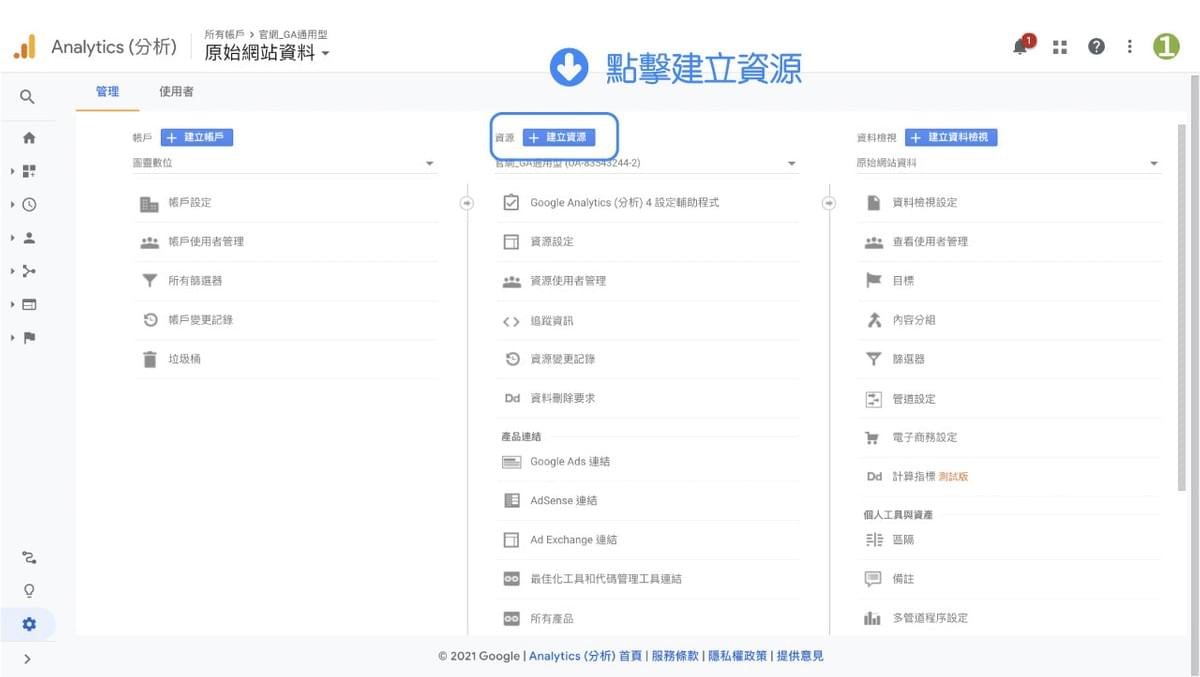Open 所有篩選器

point(285,281)
